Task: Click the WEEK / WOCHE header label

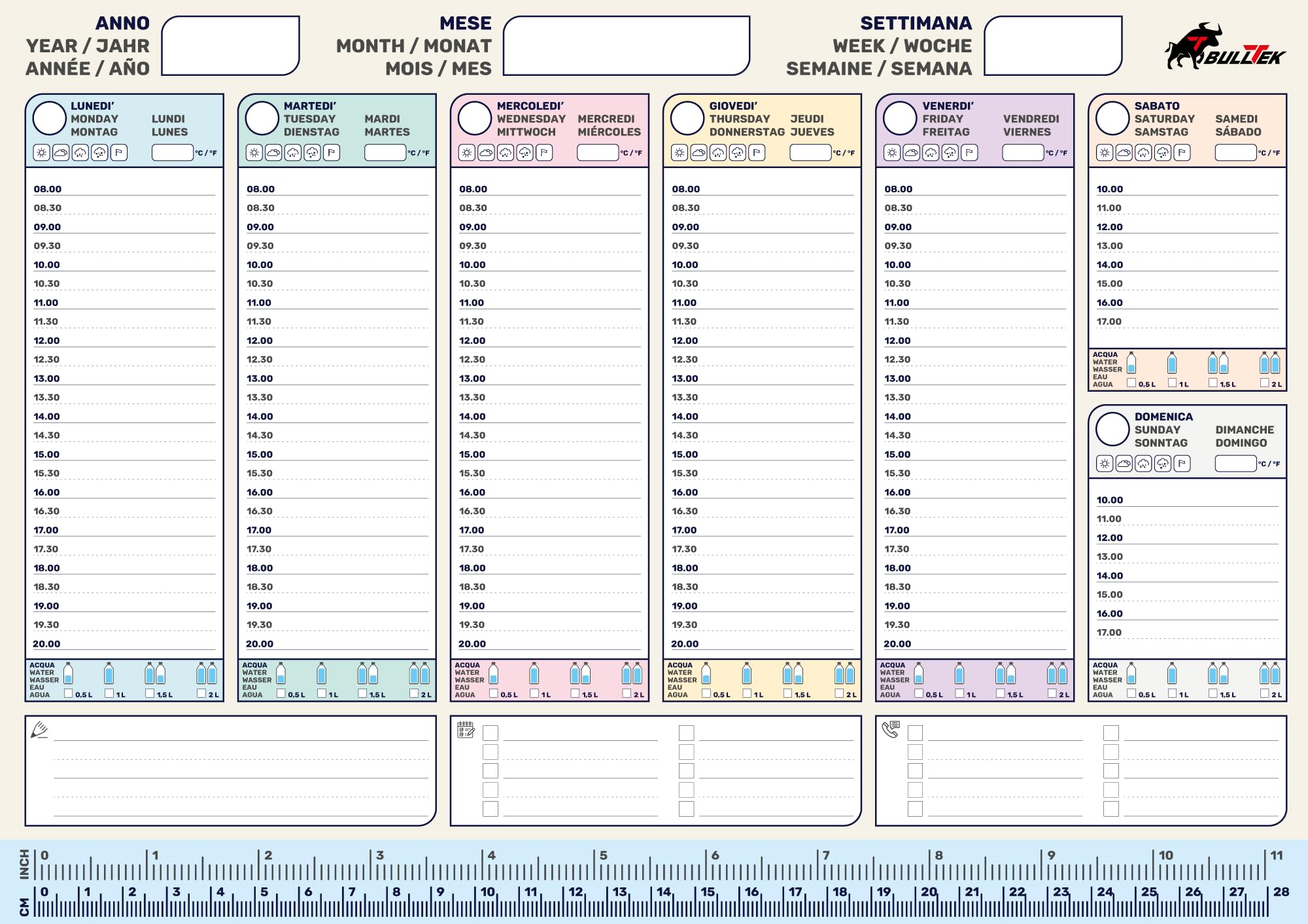Action: point(902,46)
